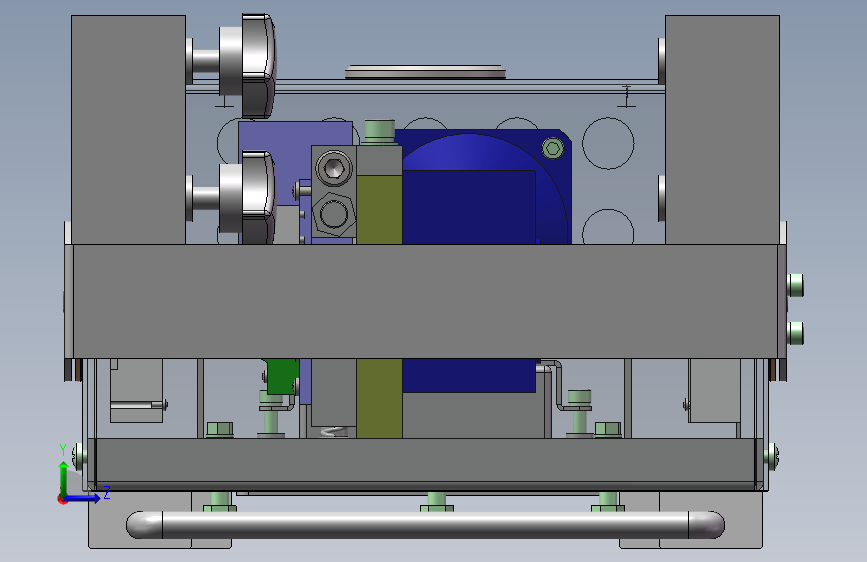The width and height of the screenshot is (867, 562).
Task: Select the hex nut fitting below the socket screw
Action: point(333,214)
